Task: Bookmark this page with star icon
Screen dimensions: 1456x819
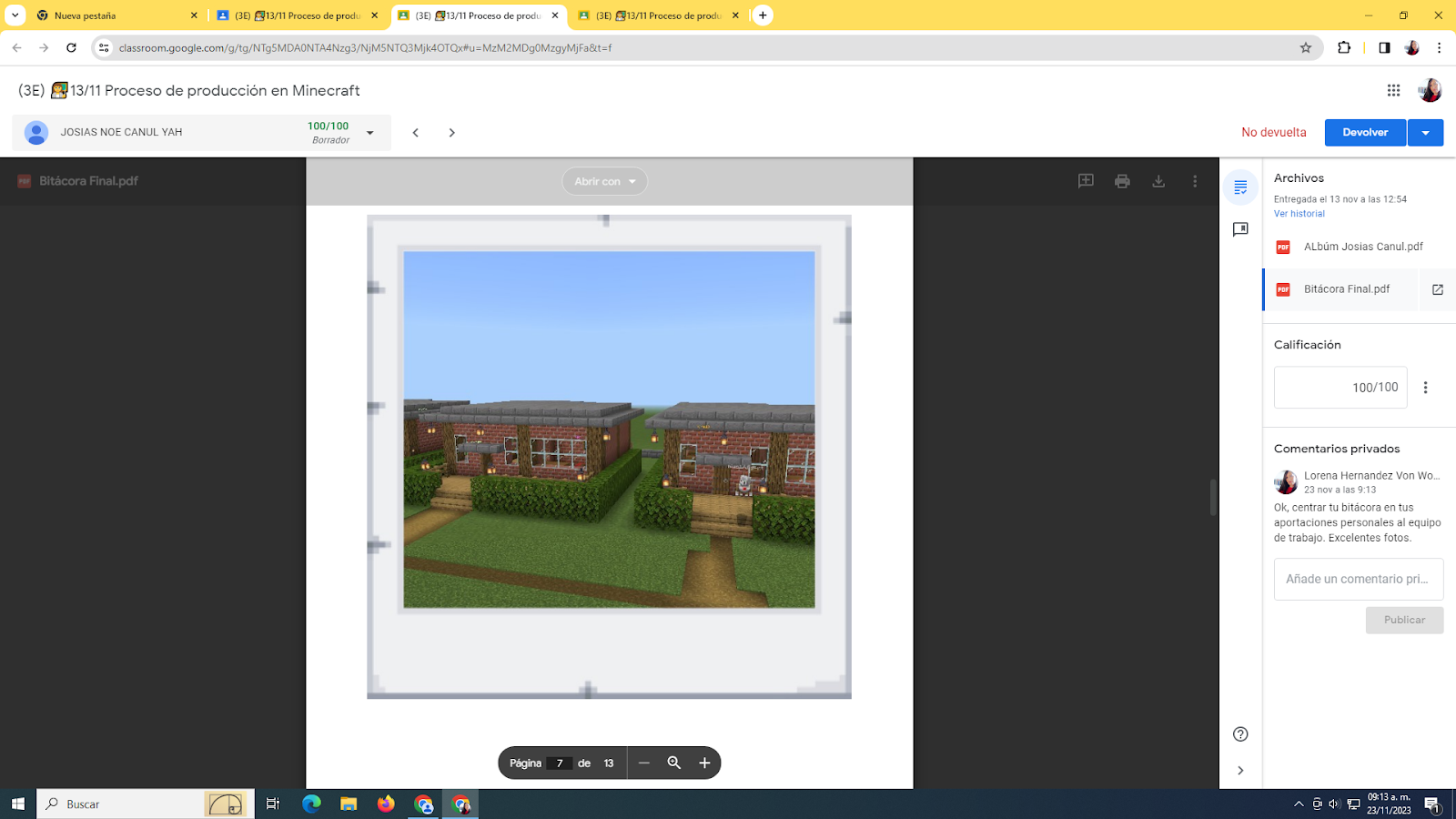Action: point(1306,47)
